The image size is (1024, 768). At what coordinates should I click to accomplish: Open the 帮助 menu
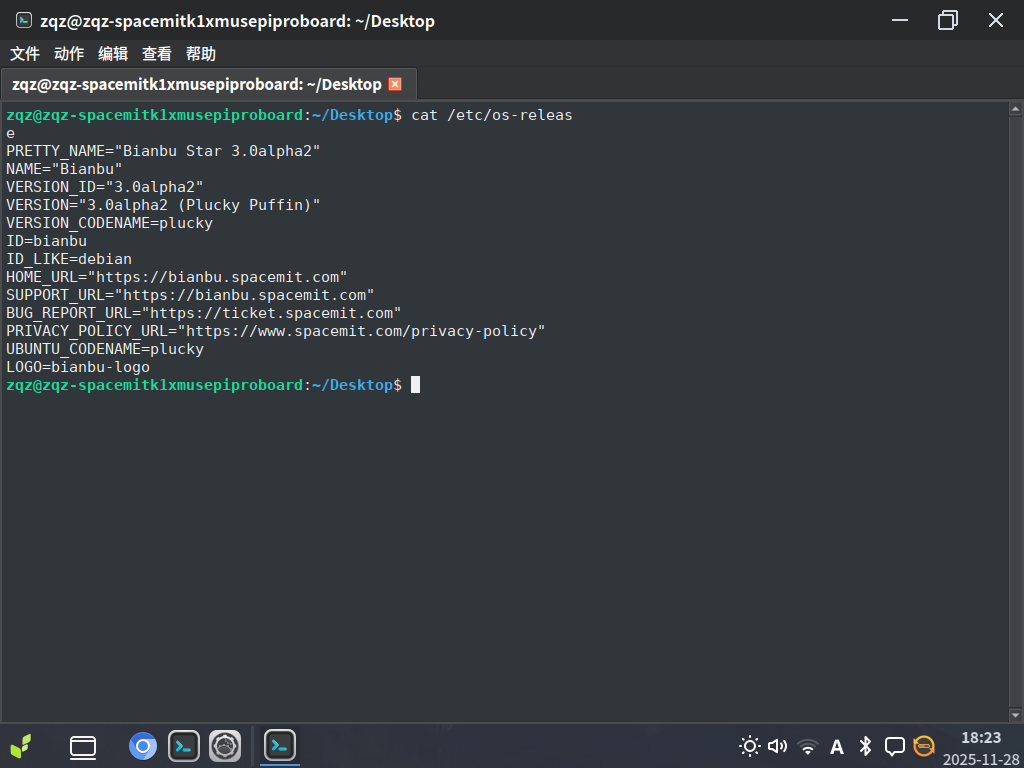point(200,54)
